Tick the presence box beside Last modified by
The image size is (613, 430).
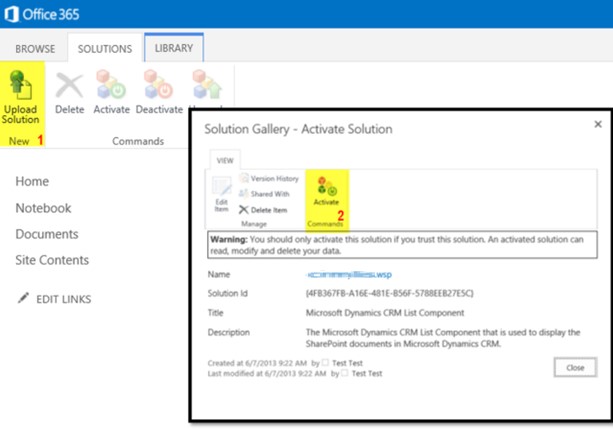point(344,373)
